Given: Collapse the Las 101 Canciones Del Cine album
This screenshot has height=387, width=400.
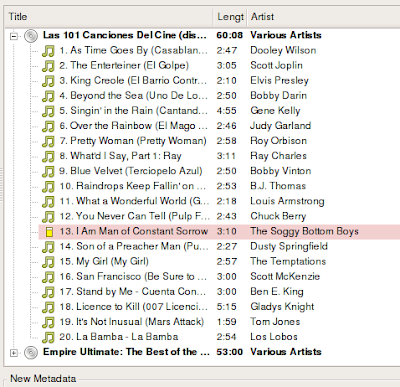Looking at the screenshot, I should (14, 36).
